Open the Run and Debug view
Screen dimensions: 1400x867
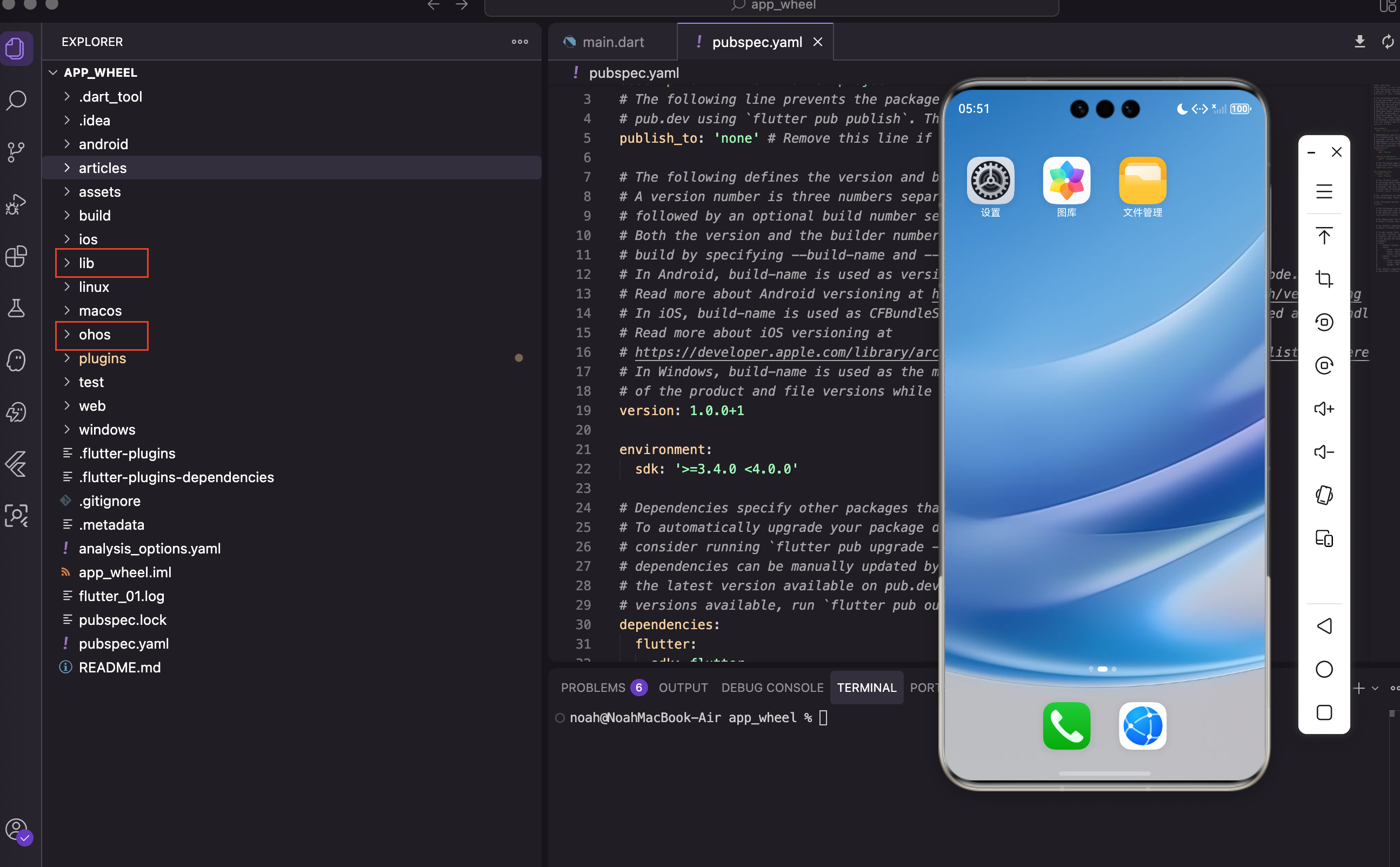tap(17, 204)
